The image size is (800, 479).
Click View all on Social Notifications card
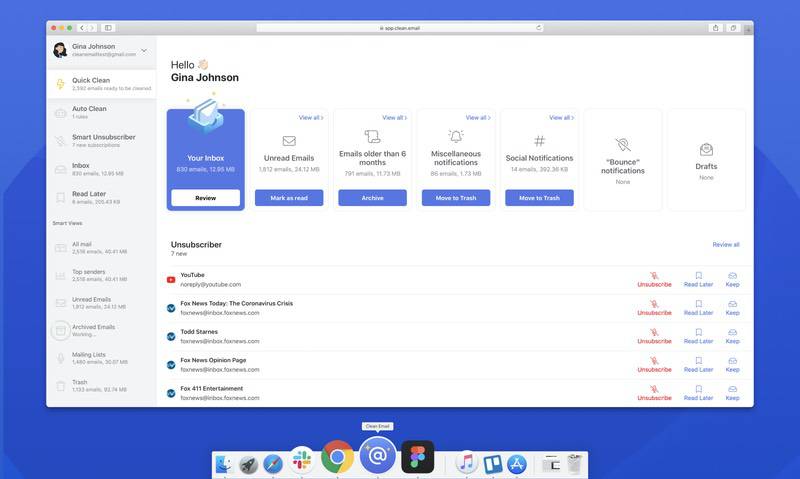[561, 118]
